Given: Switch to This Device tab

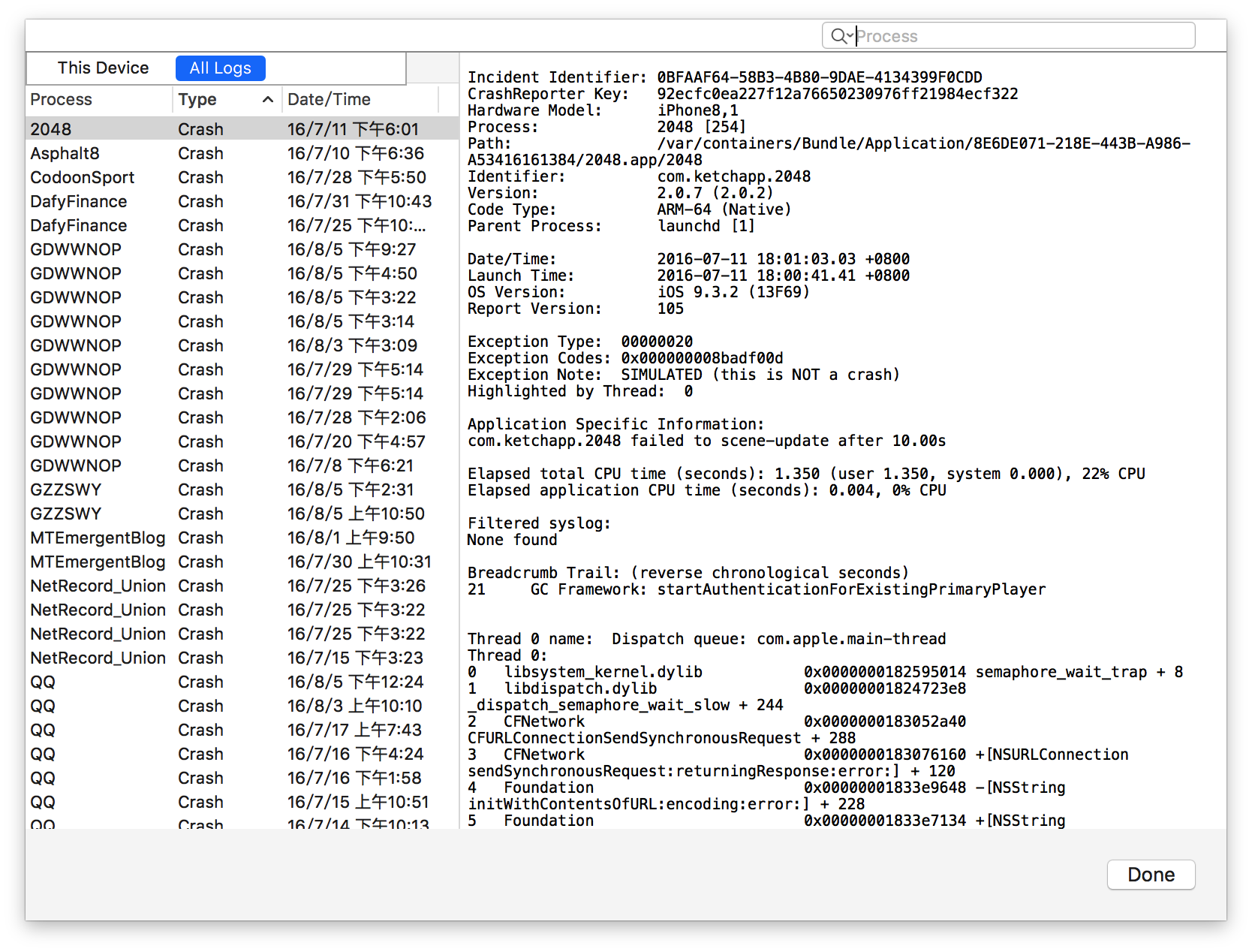Looking at the screenshot, I should coord(103,68).
